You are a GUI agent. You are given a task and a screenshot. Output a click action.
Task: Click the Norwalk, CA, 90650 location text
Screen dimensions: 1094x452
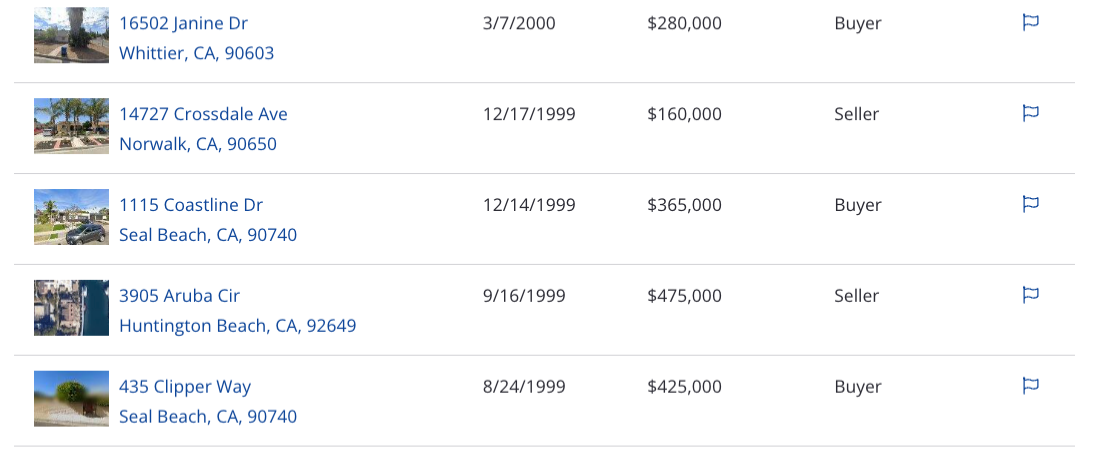click(x=198, y=144)
